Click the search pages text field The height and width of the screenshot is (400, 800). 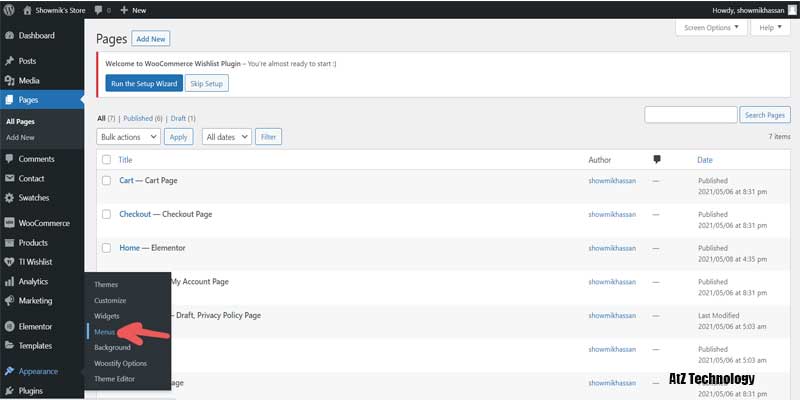(x=690, y=115)
